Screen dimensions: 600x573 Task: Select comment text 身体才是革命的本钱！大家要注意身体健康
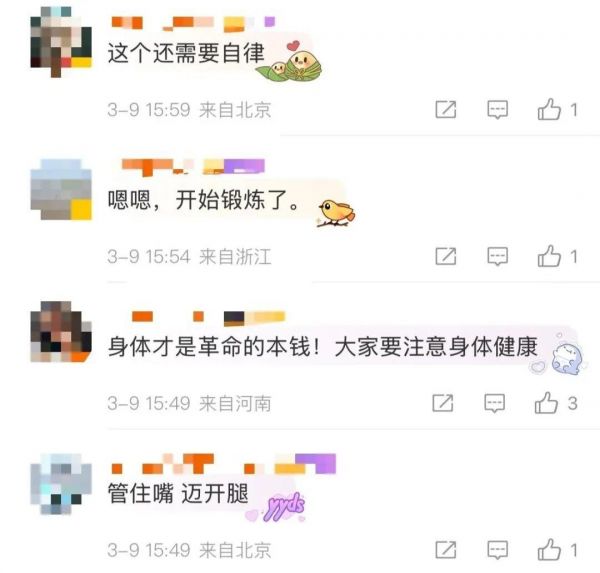point(323,347)
